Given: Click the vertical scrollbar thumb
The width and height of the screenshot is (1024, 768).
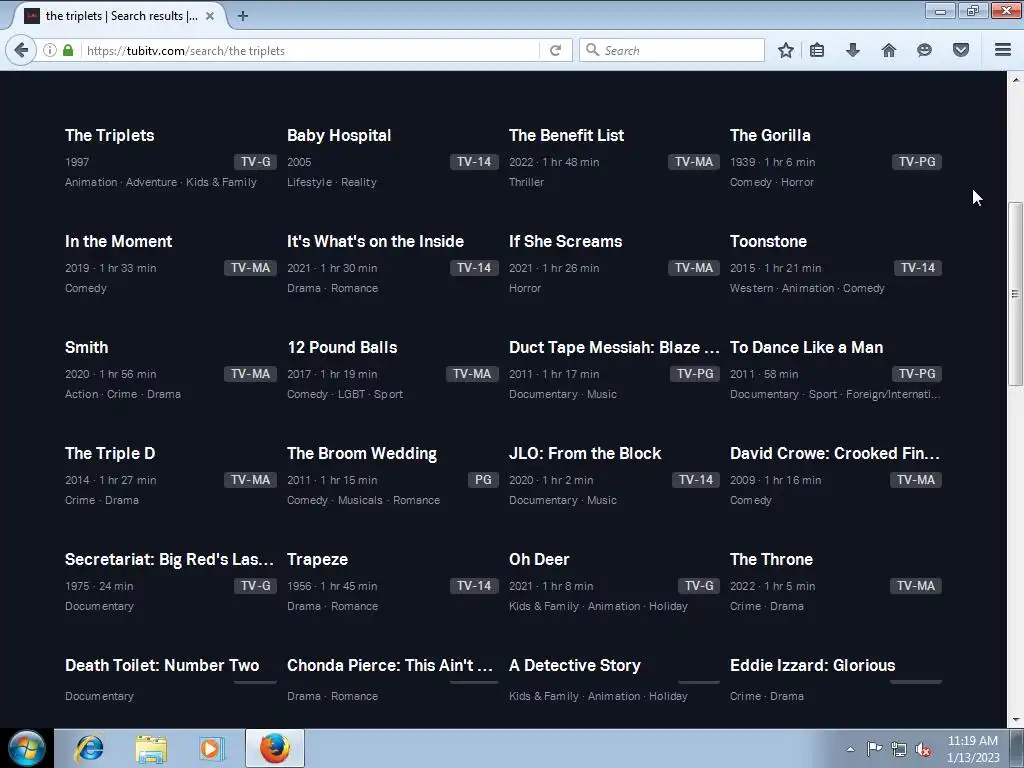Looking at the screenshot, I should click(x=1016, y=294).
